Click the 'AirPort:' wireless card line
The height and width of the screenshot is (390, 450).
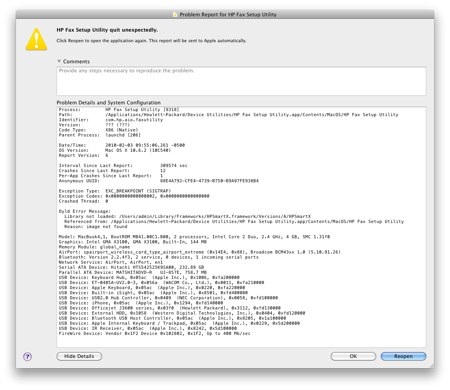coord(200,252)
